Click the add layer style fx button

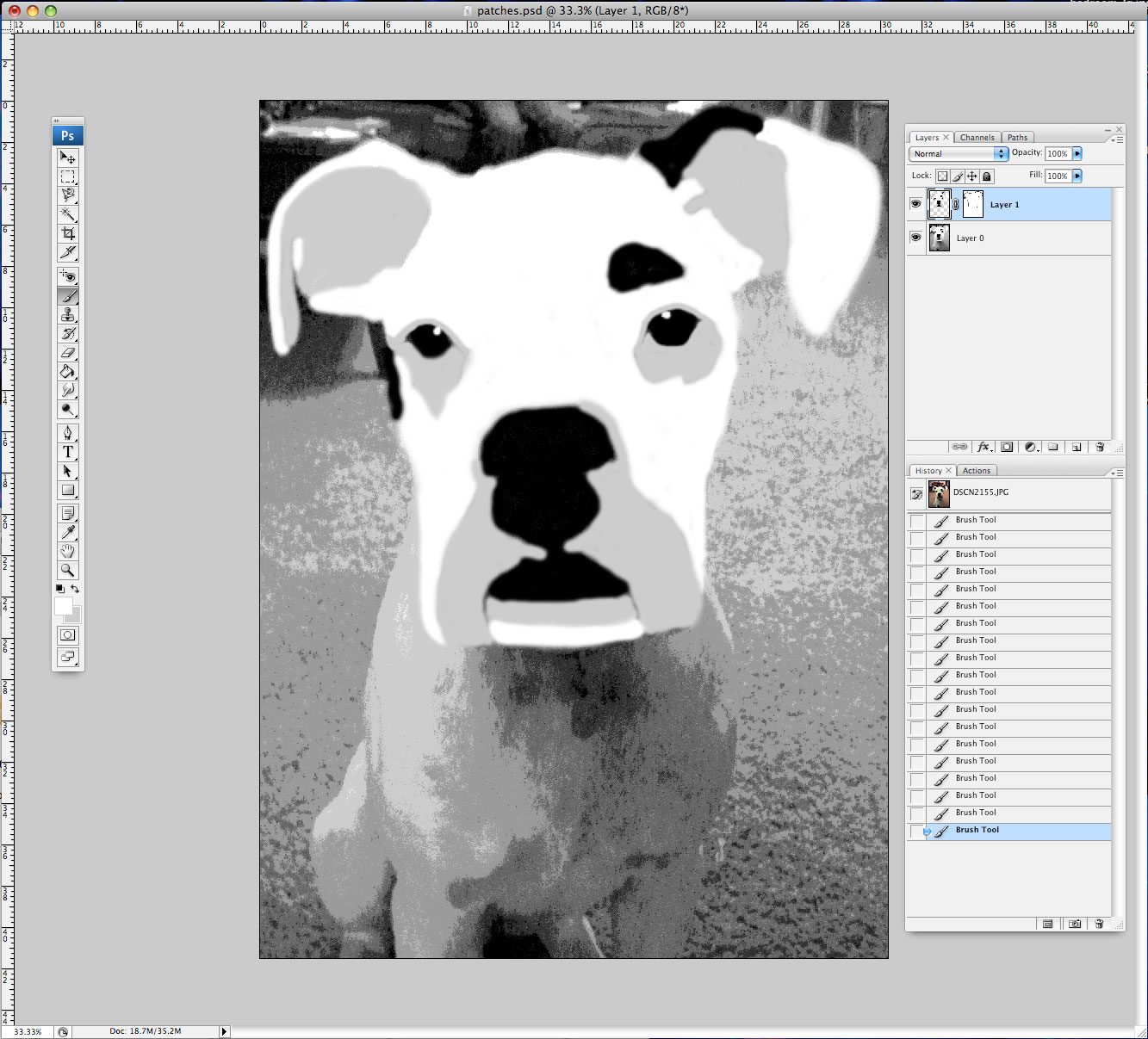(x=984, y=447)
